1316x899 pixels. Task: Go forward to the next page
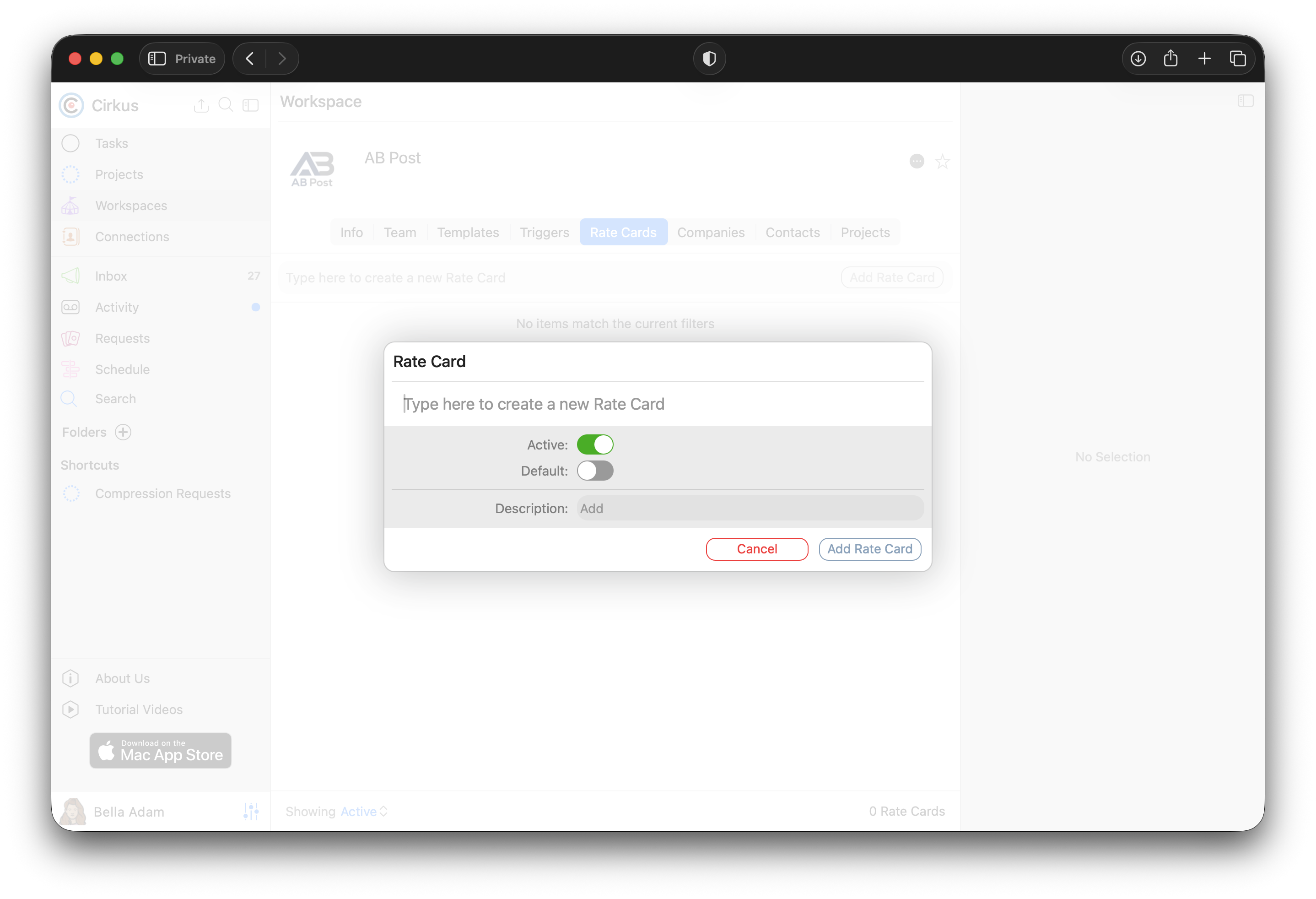click(282, 58)
